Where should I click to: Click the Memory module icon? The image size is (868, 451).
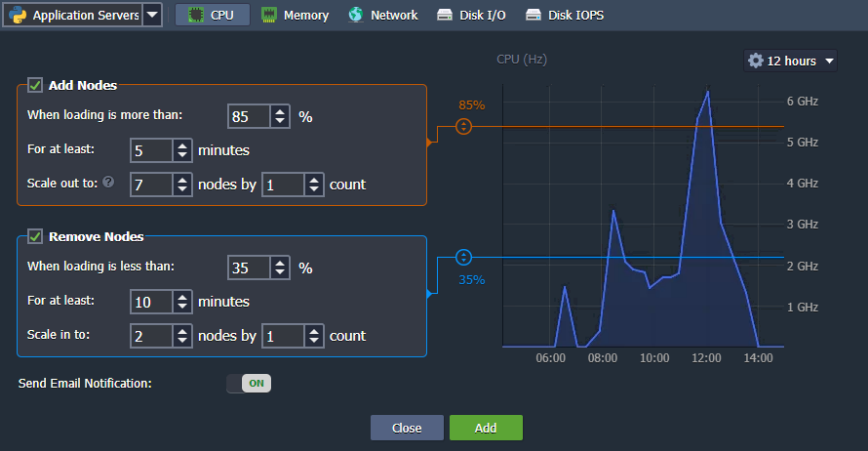point(269,15)
